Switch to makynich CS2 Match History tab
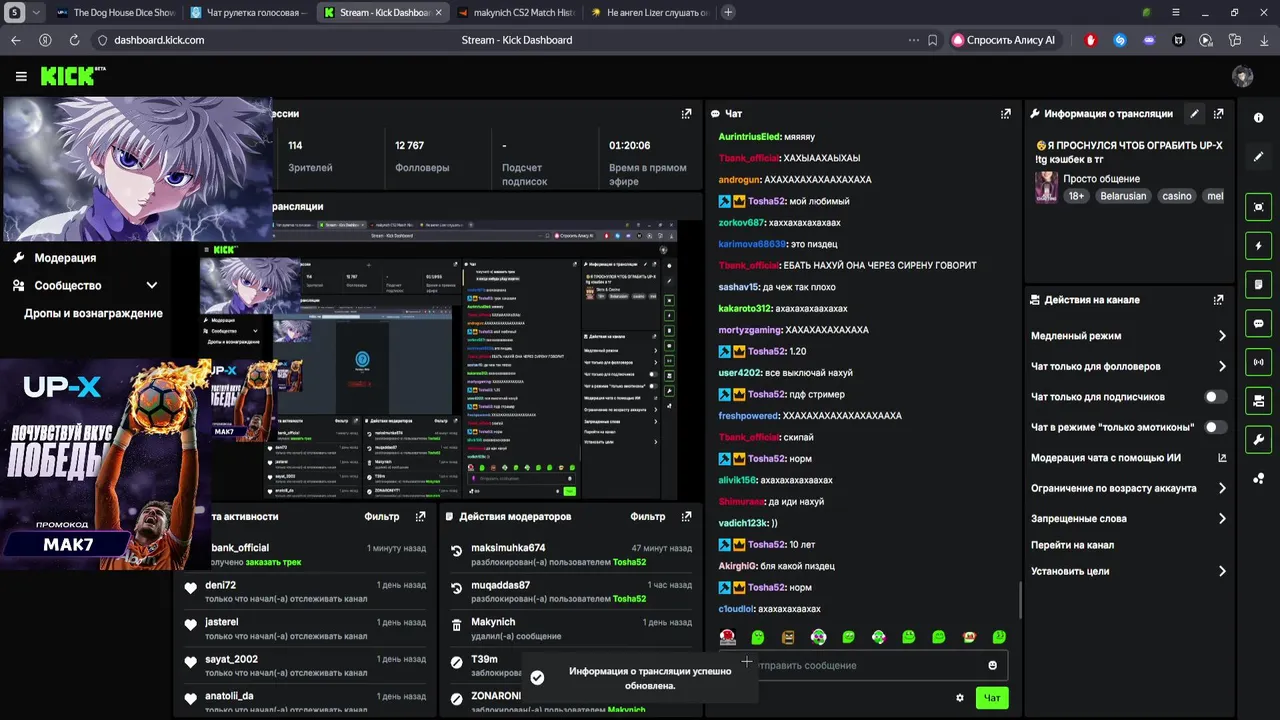 point(515,13)
